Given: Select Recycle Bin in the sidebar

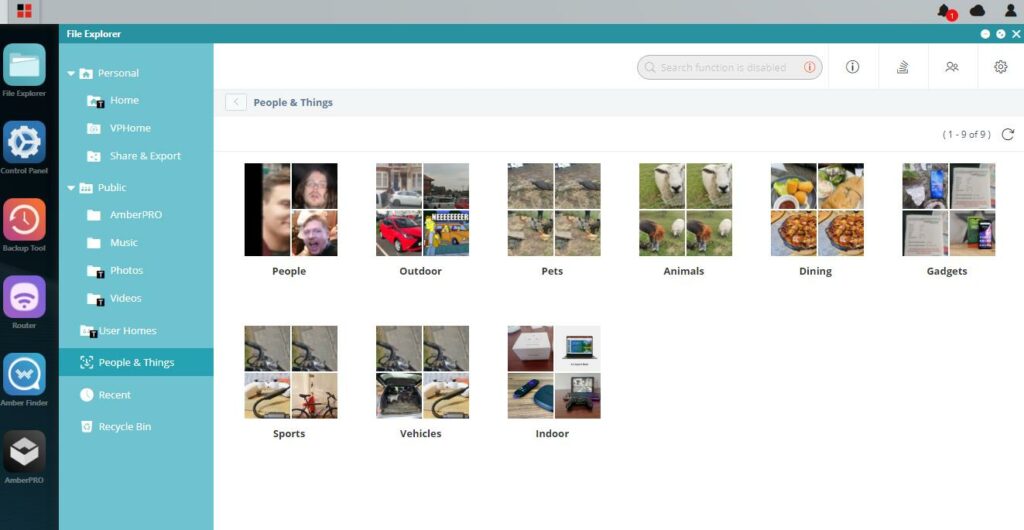Looking at the screenshot, I should click(x=124, y=427).
